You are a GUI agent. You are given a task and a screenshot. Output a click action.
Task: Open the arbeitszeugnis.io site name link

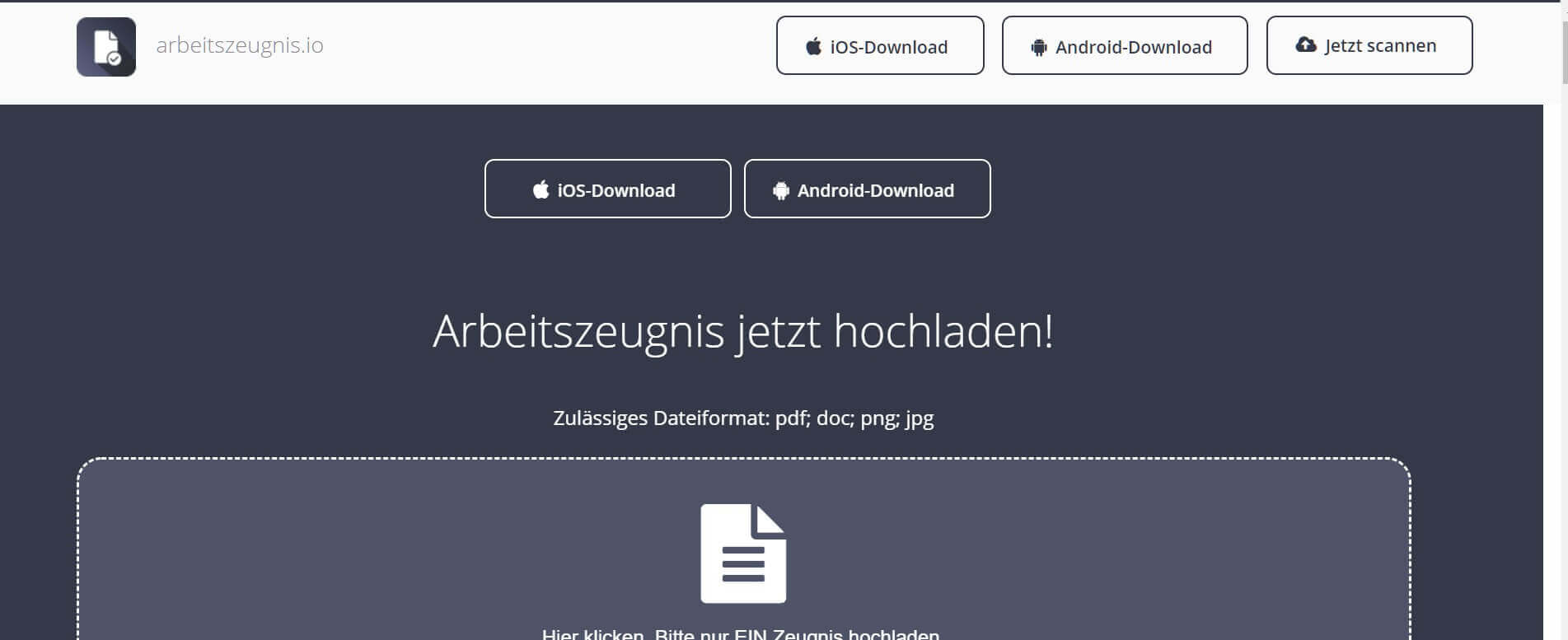click(240, 45)
